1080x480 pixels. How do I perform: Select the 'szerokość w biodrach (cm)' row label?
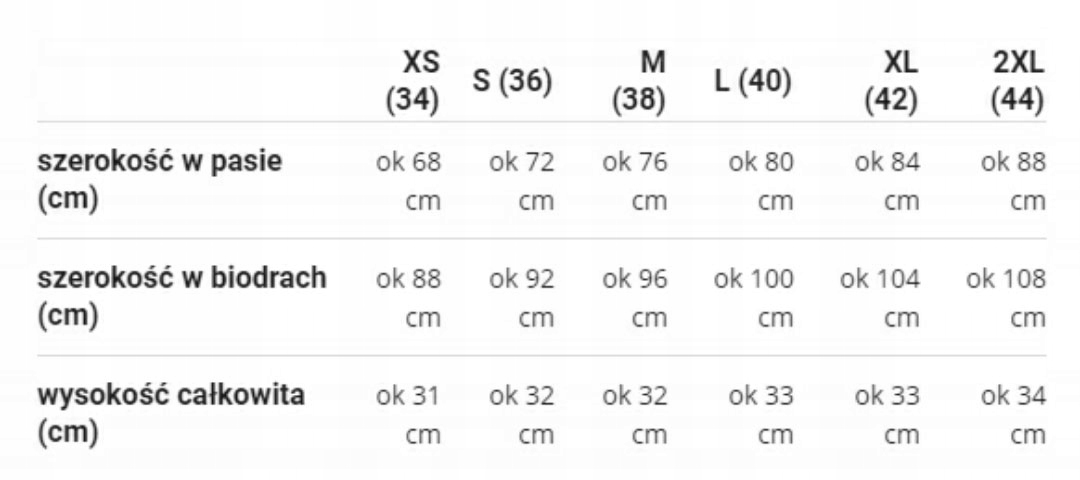(x=182, y=296)
